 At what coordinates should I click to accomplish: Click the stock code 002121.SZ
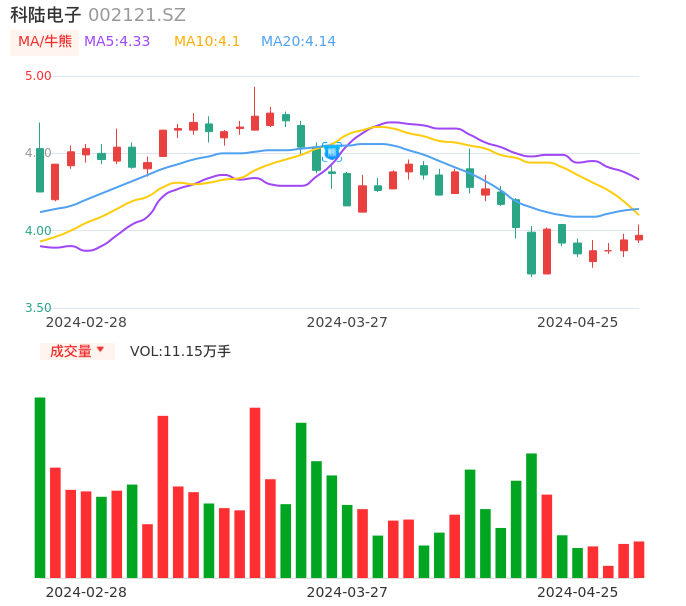pyautogui.click(x=137, y=15)
